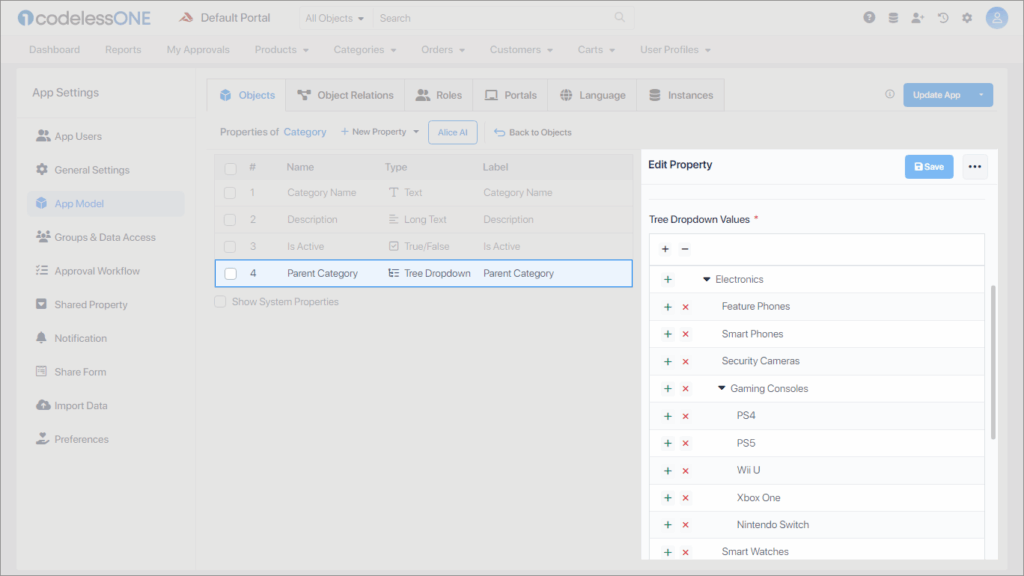Open Approval Workflow in sidebar
Image resolution: width=1024 pixels, height=576 pixels.
coord(97,271)
